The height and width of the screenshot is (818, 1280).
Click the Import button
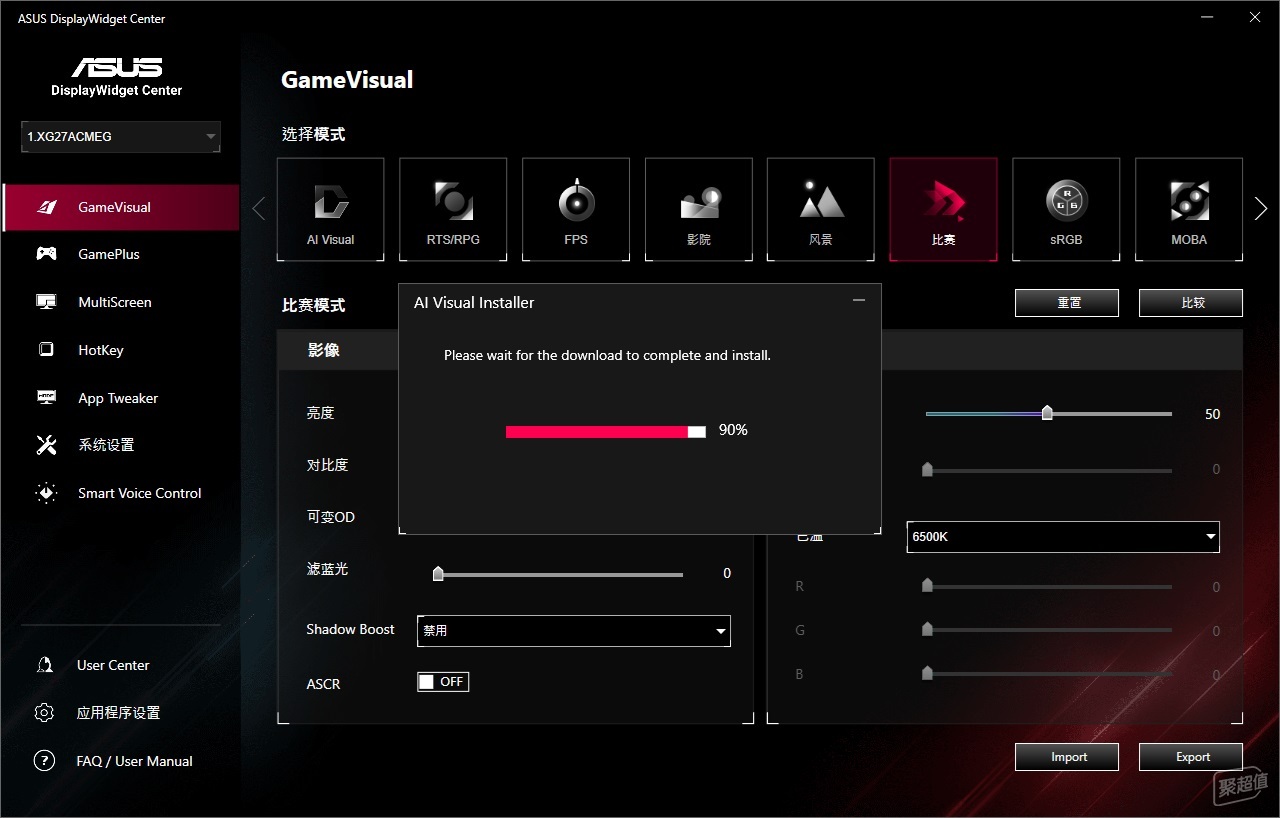1067,757
